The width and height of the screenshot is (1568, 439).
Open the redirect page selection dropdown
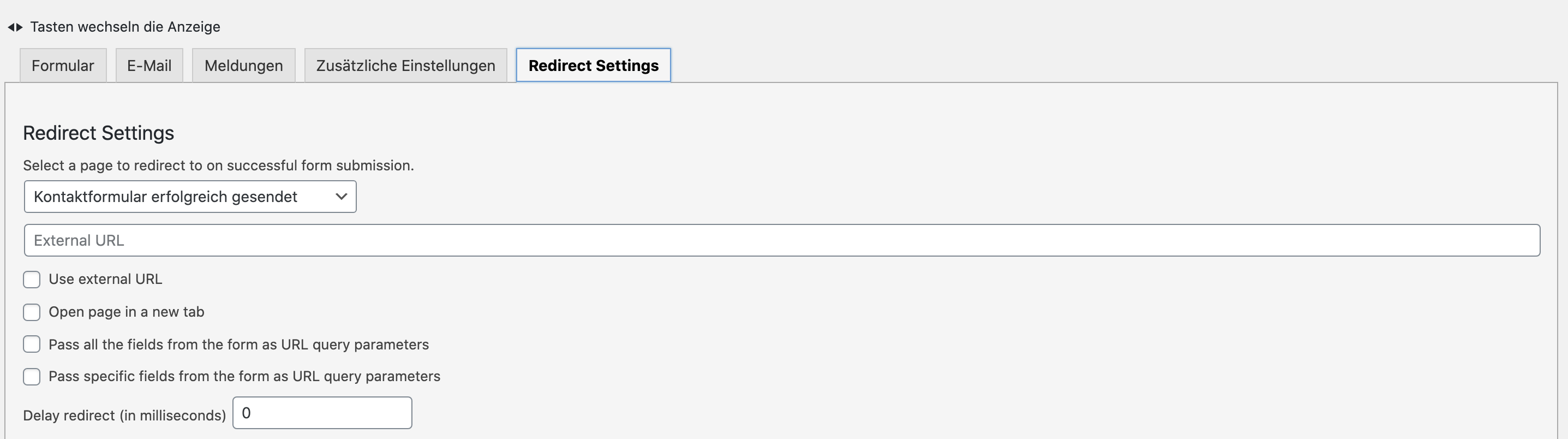190,197
